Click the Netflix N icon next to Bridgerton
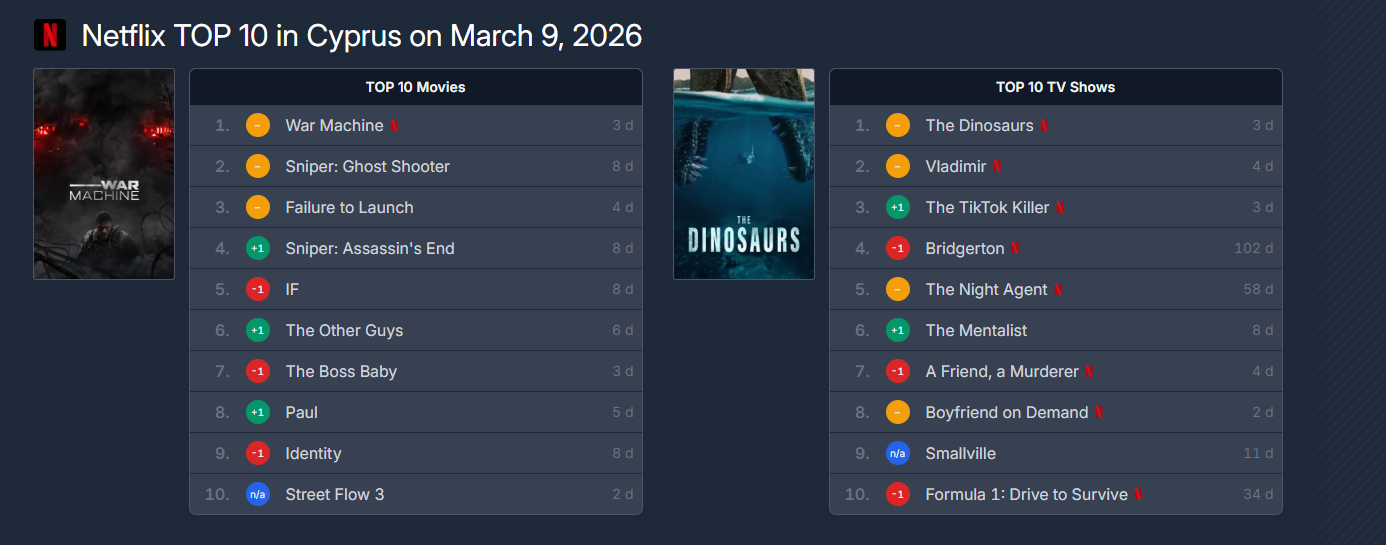Image resolution: width=1386 pixels, height=545 pixels. click(1015, 249)
